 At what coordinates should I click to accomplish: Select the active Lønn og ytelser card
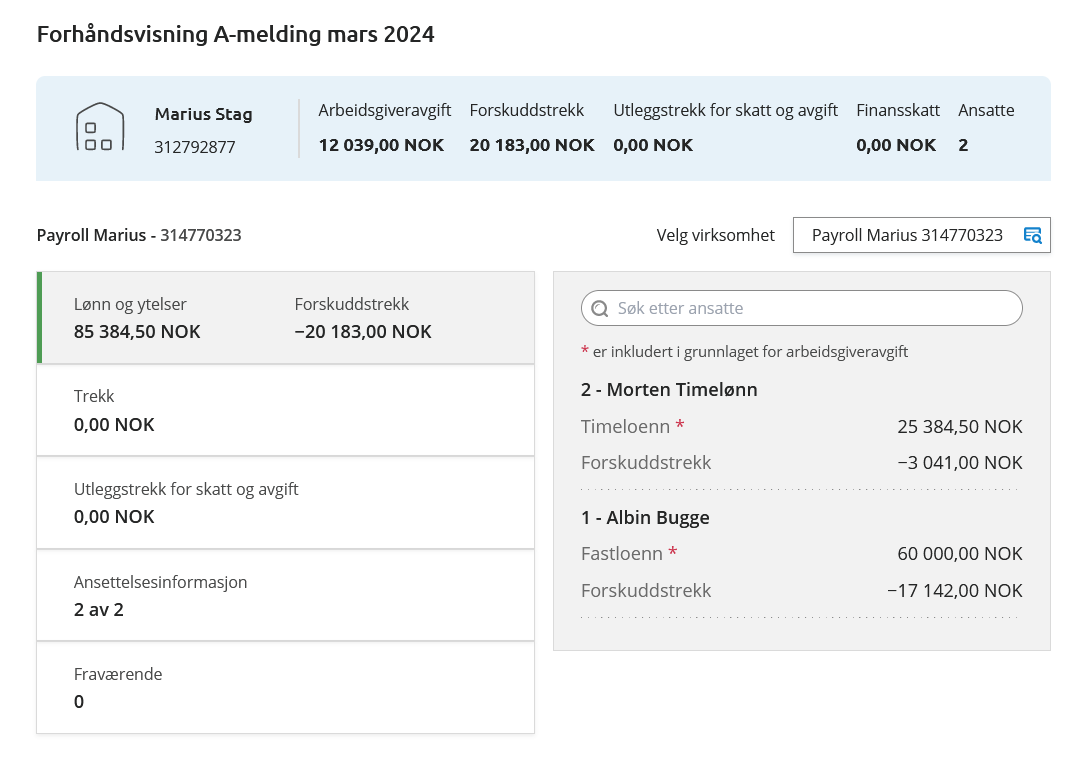[x=285, y=317]
